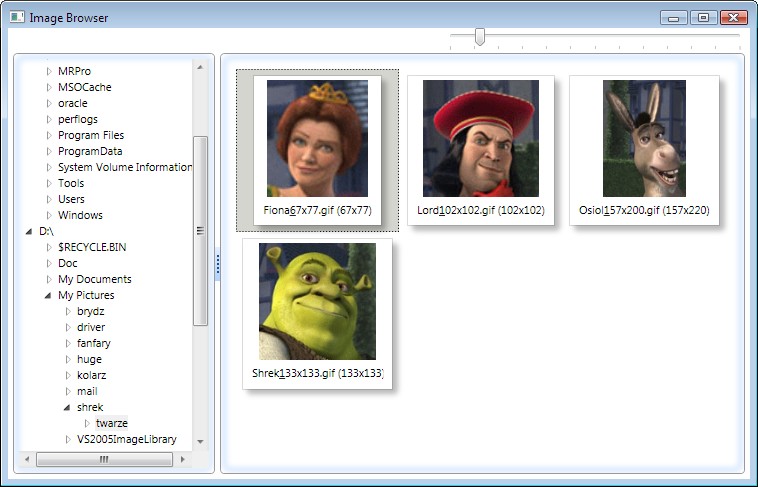Select the Doc folder
The width and height of the screenshot is (758, 487).
pyautogui.click(x=68, y=263)
